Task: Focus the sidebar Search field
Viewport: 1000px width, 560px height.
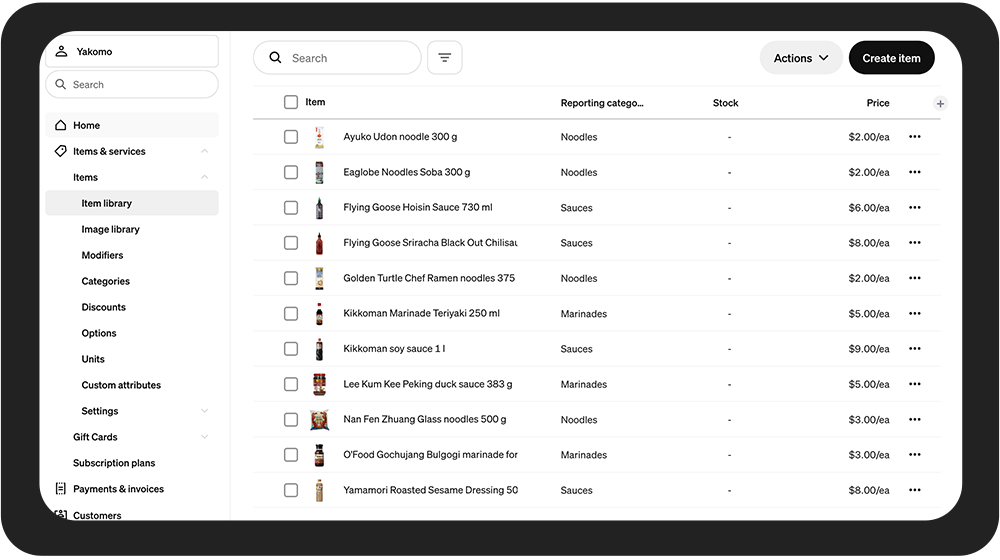Action: pos(132,84)
